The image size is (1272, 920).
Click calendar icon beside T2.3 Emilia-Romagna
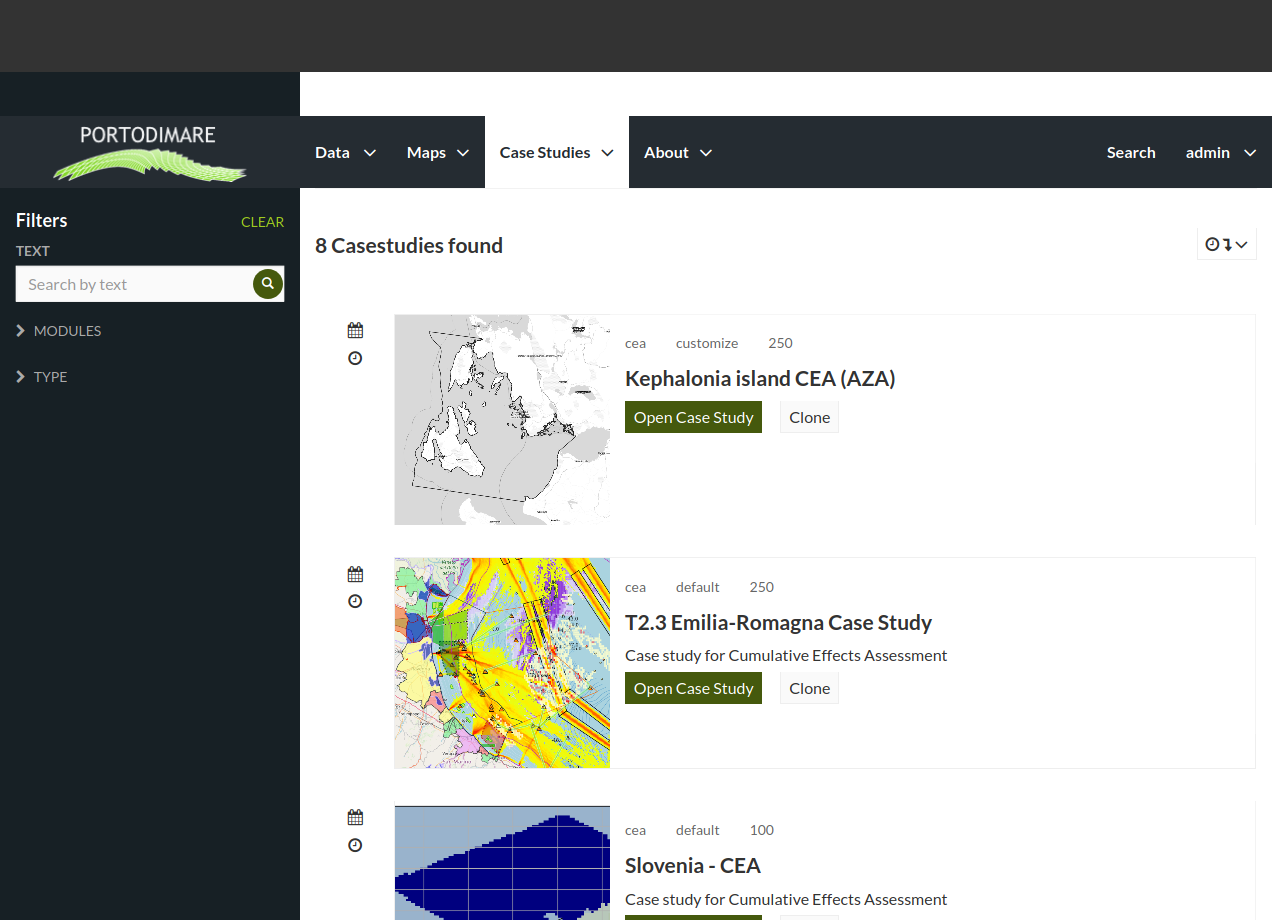(355, 574)
